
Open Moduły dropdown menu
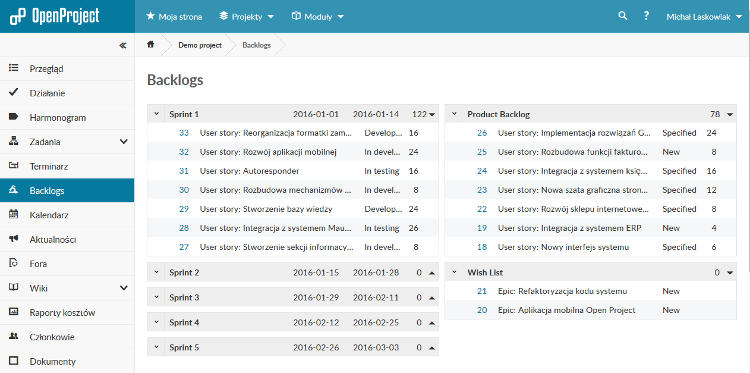(318, 17)
